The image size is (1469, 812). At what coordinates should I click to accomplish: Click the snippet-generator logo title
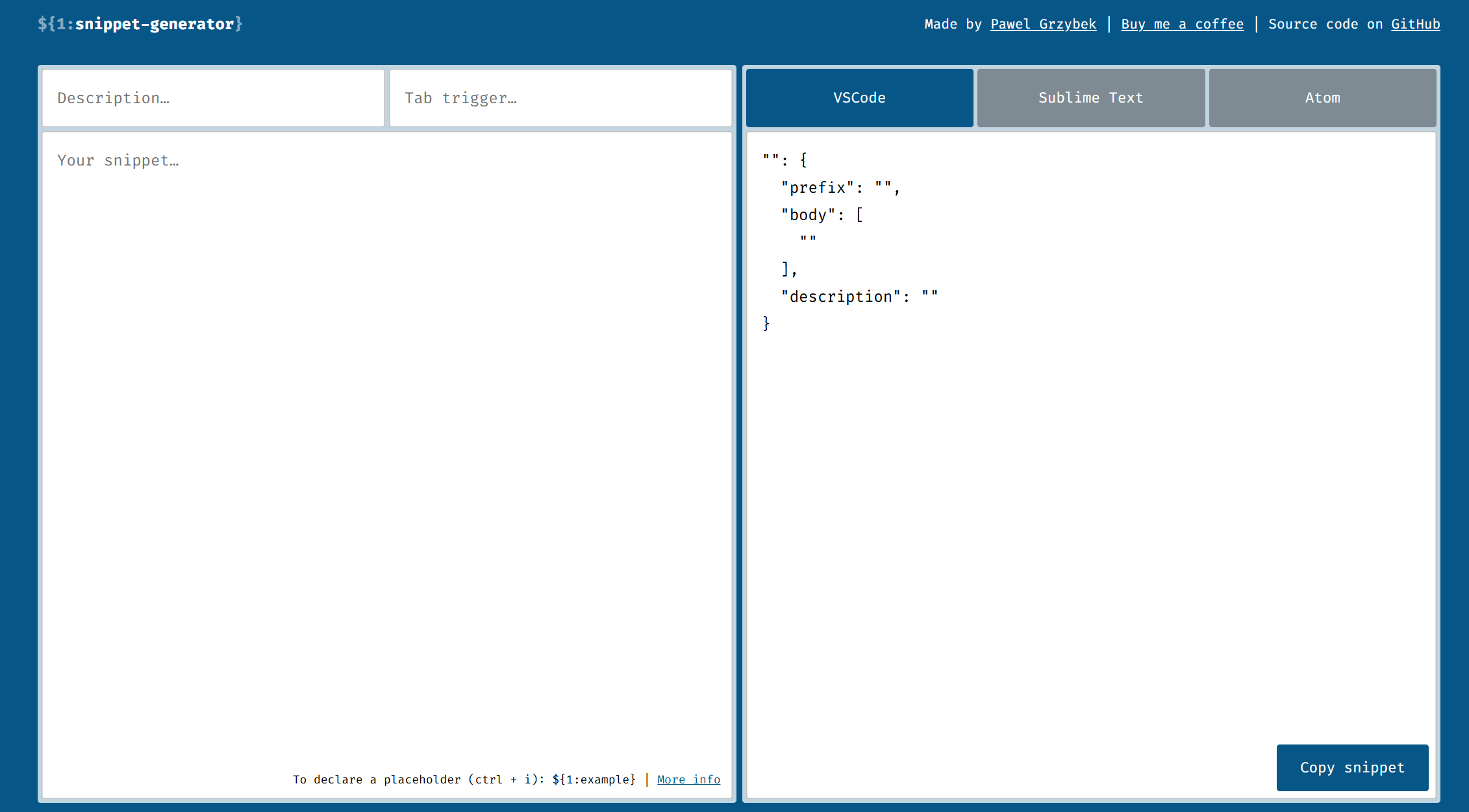[x=140, y=24]
